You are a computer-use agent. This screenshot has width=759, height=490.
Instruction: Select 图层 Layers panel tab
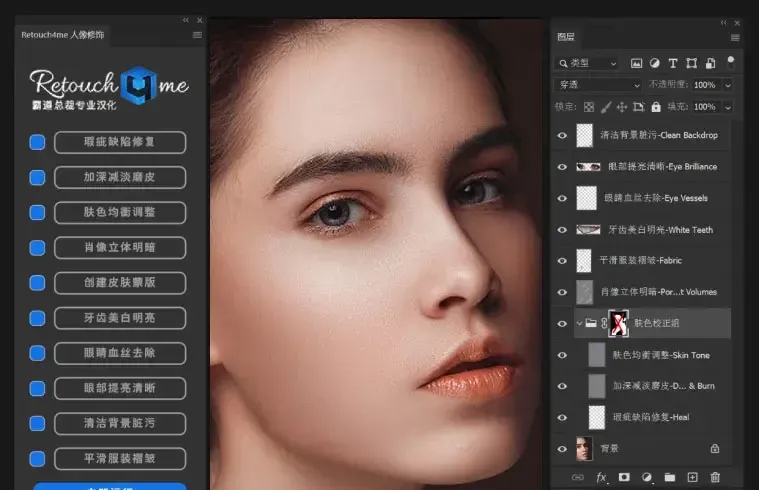coord(566,37)
